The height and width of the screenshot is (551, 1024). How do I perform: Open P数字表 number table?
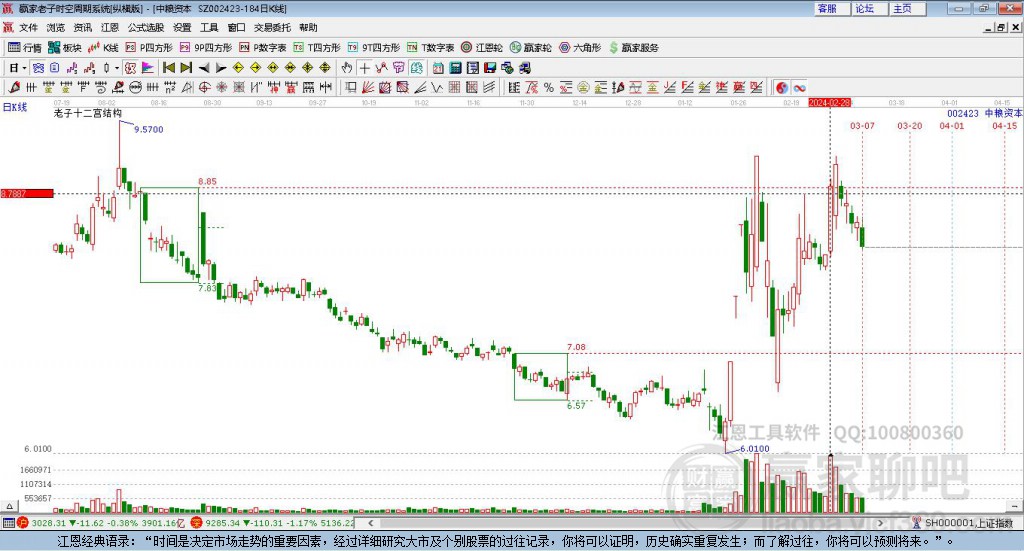[x=263, y=48]
